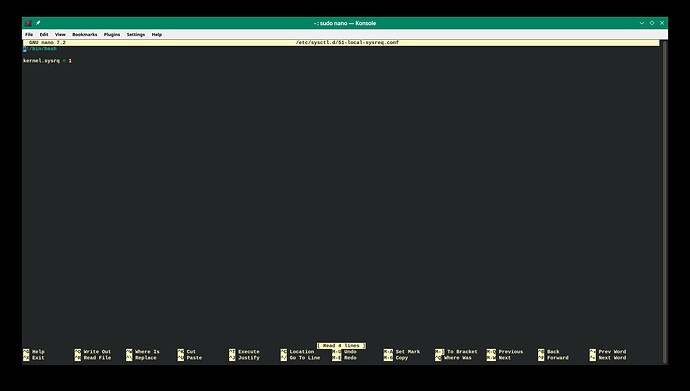The image size is (690, 391).
Task: Click the nano 'Read File' shortcut label
Action: pos(97,358)
